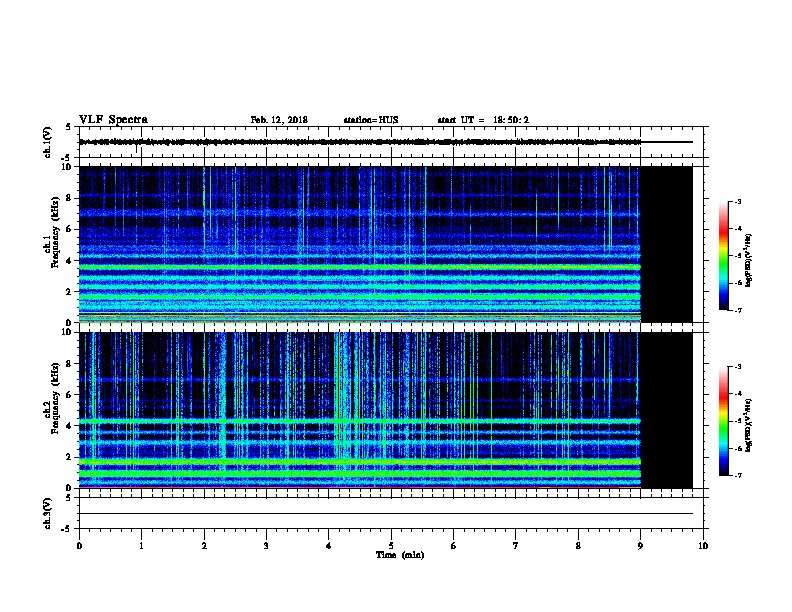The height and width of the screenshot is (612, 792).
Task: Click the ch.2 frequency axis "0" tick label
Action: click(x=70, y=488)
